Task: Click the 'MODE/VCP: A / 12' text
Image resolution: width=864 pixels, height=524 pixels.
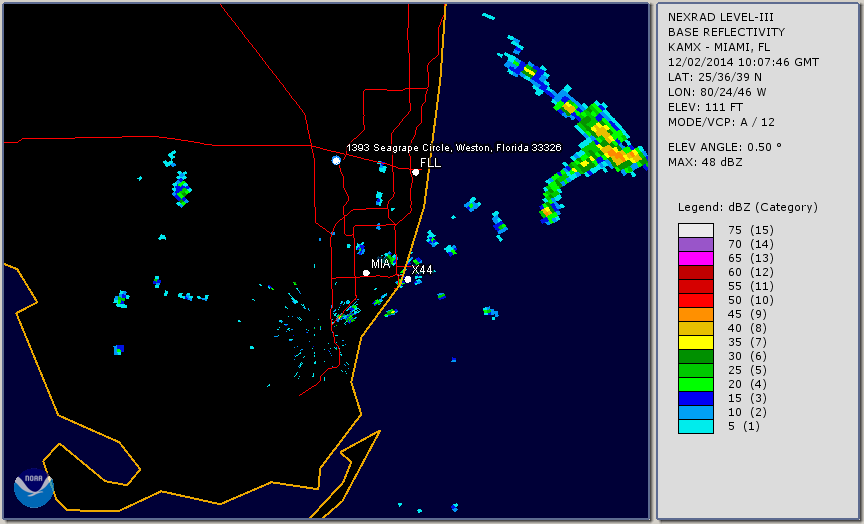Action: pos(721,122)
